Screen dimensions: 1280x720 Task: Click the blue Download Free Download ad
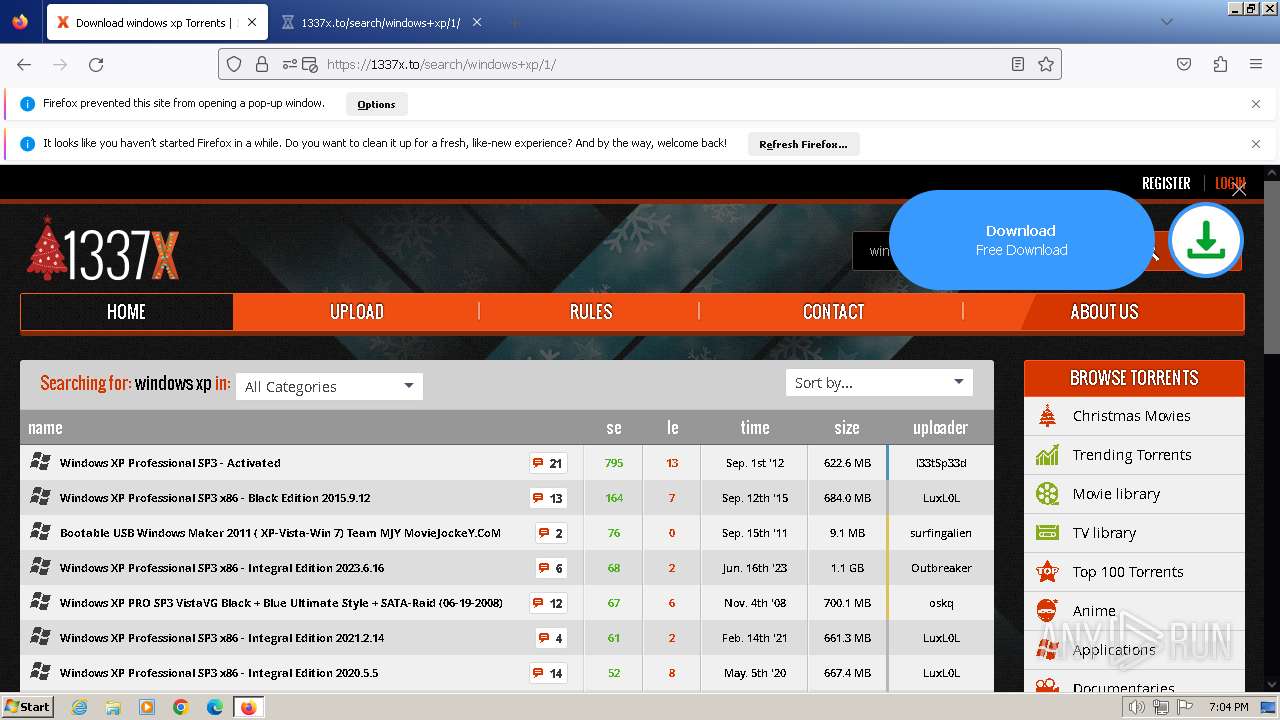click(1021, 240)
